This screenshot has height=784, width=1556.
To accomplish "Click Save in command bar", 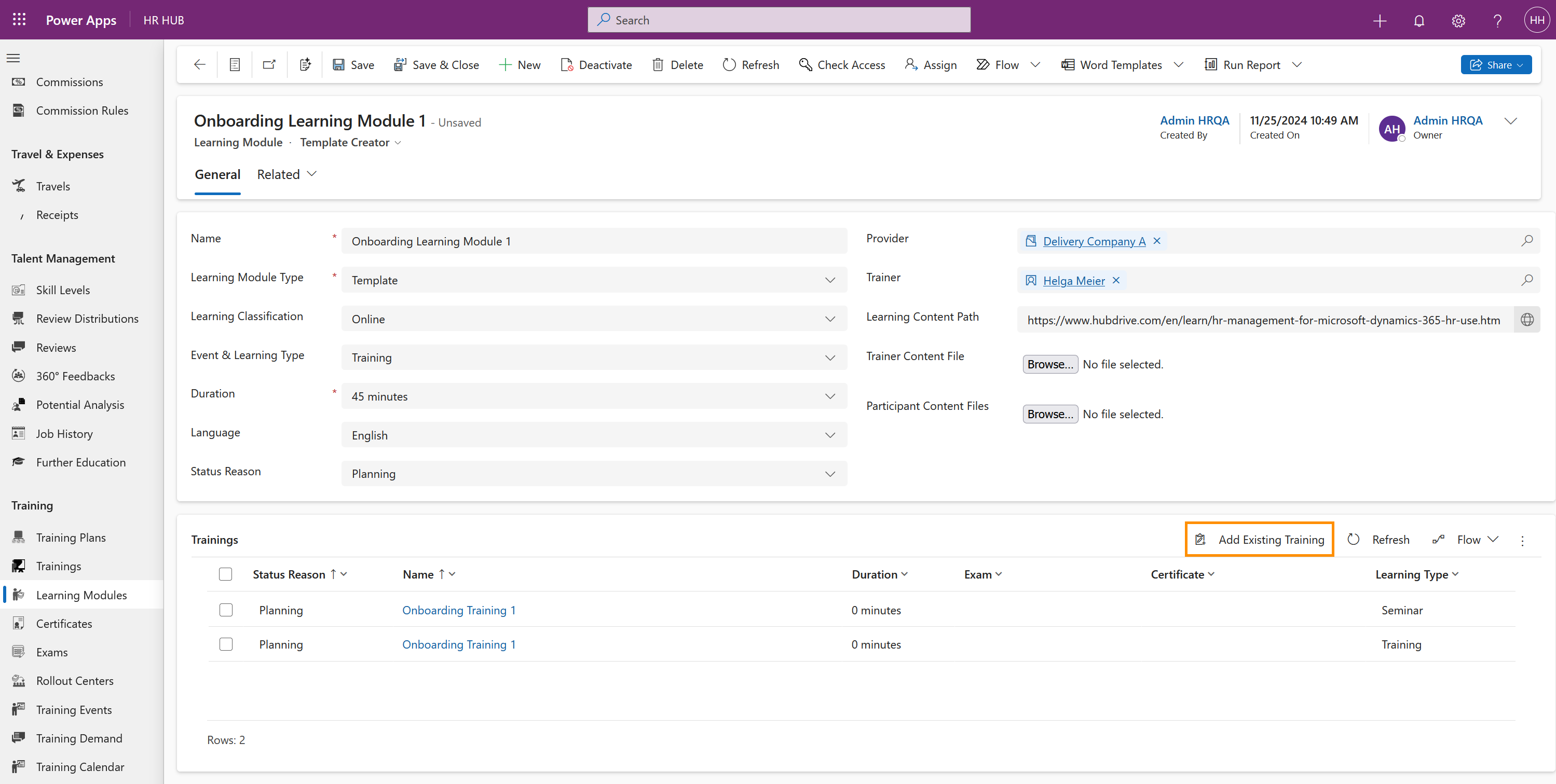I will tap(353, 65).
